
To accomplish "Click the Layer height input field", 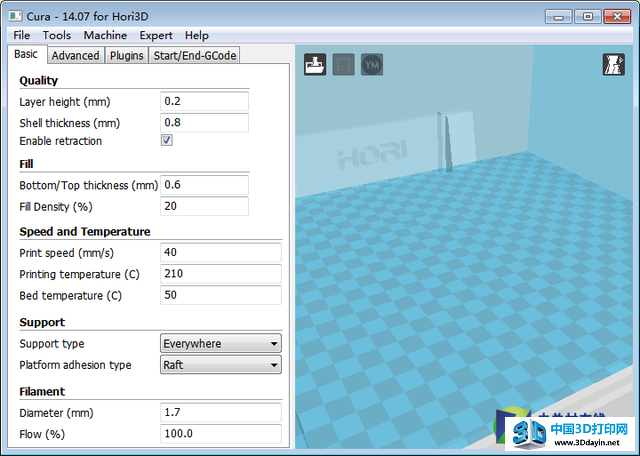I will pos(204,101).
